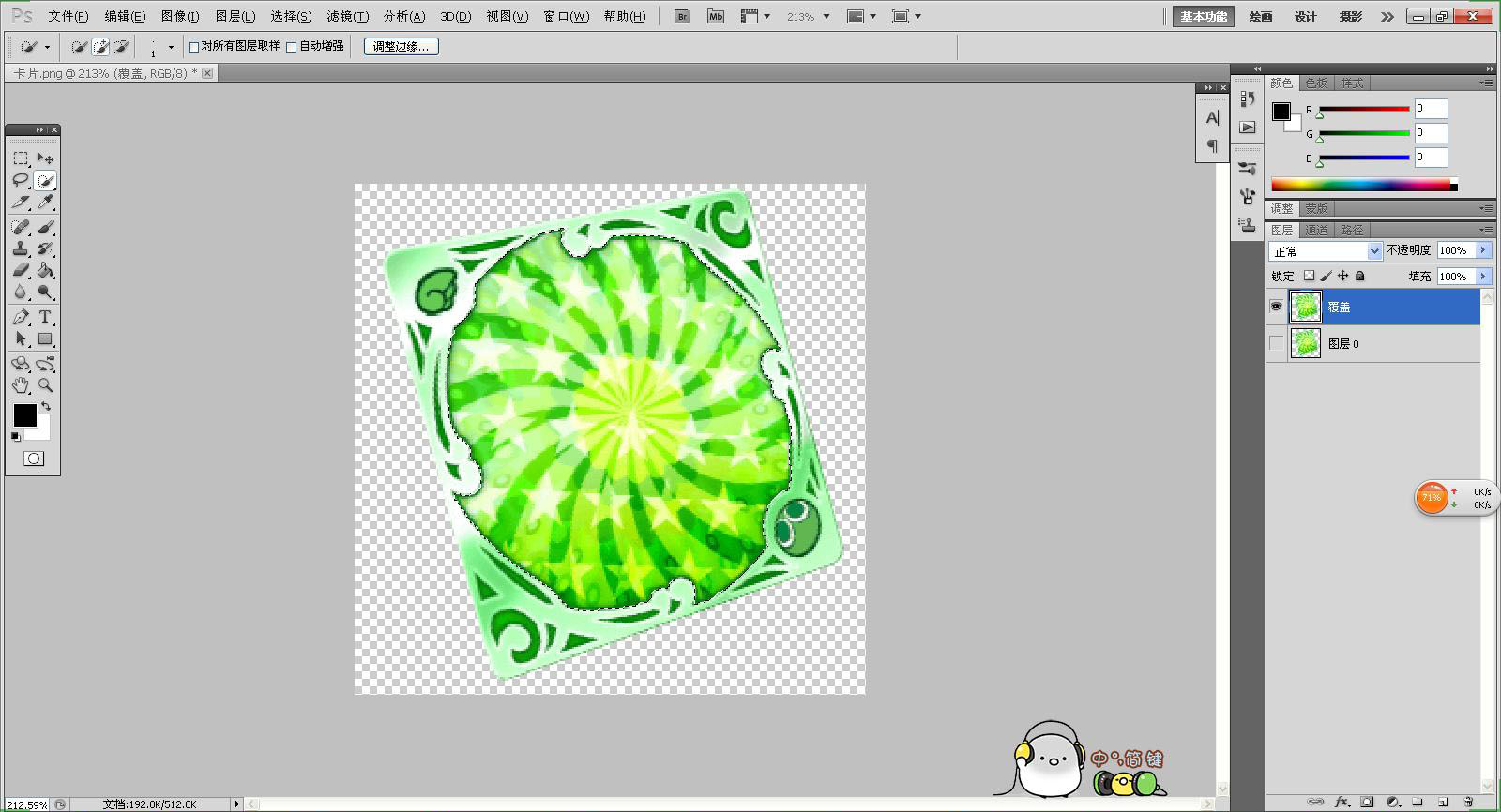Select the Clone Stamp tool

coord(21,248)
